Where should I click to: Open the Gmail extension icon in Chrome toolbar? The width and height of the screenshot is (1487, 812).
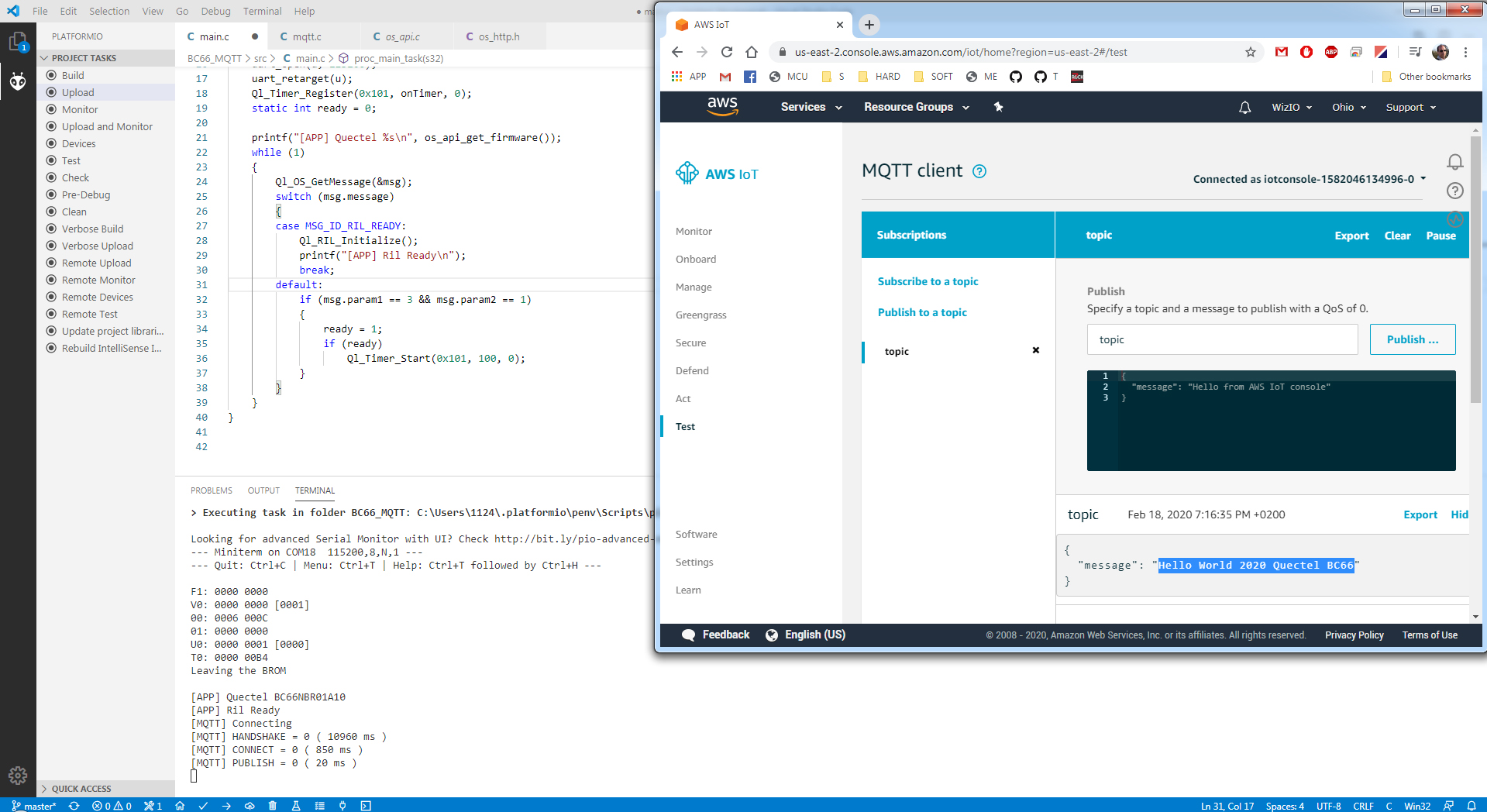point(1282,52)
